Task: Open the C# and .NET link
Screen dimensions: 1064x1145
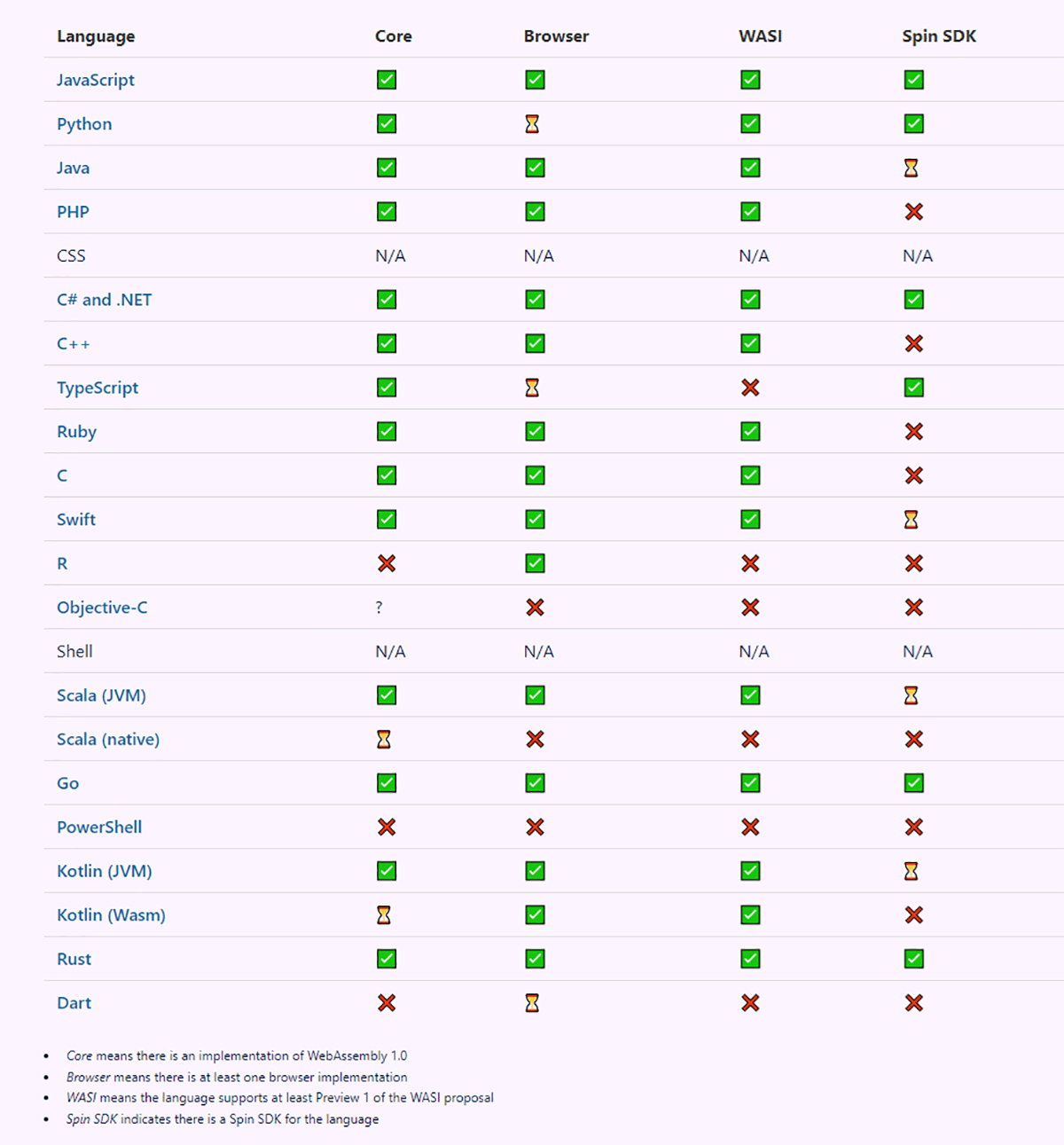Action: pos(104,300)
